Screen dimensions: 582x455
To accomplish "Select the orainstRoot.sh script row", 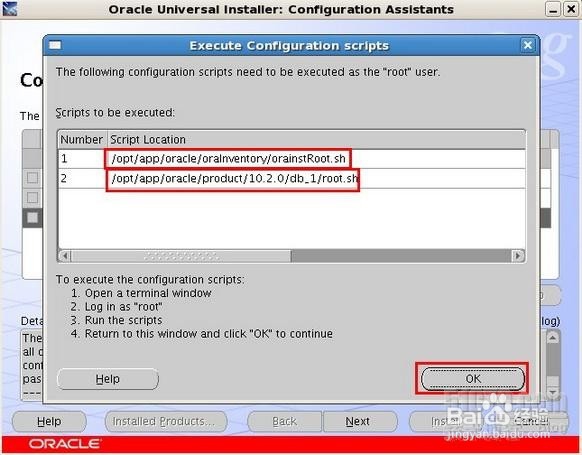I will [x=291, y=159].
